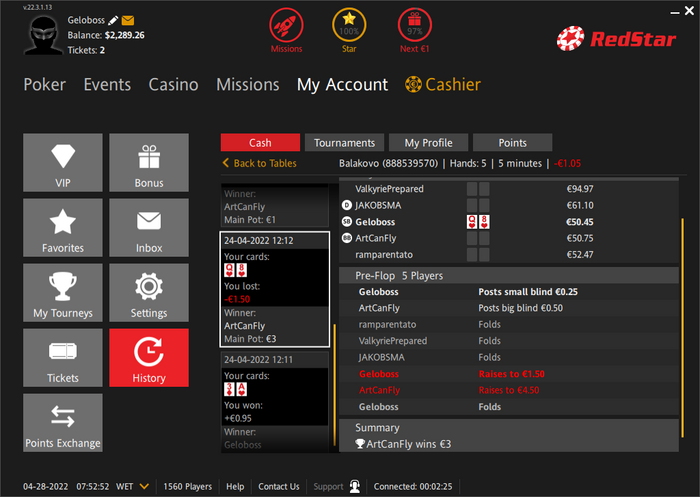This screenshot has width=700, height=497.
Task: Click the Missions rocket icon
Action: coord(286,25)
